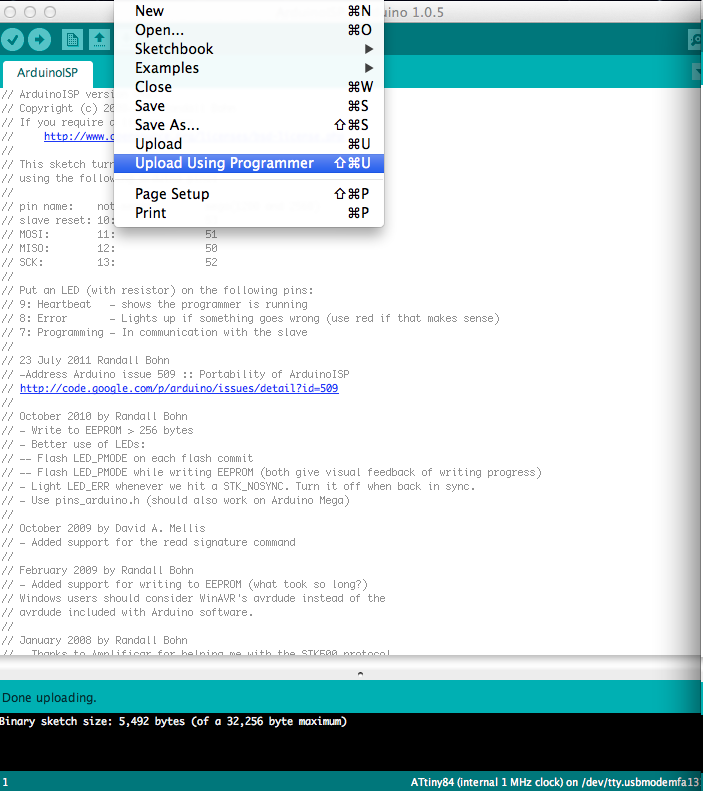Click the 'Binary sketch size' console line
The image size is (703, 791).
click(x=173, y=721)
